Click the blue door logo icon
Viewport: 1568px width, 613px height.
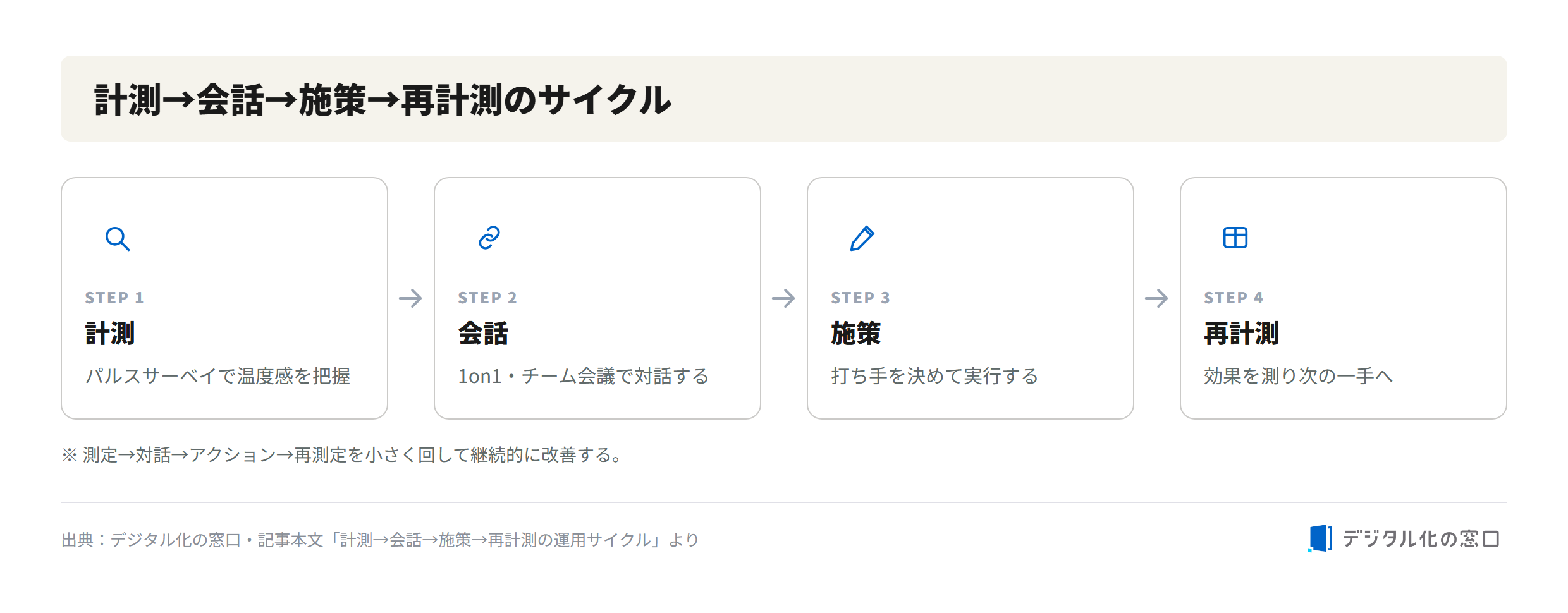[1320, 538]
